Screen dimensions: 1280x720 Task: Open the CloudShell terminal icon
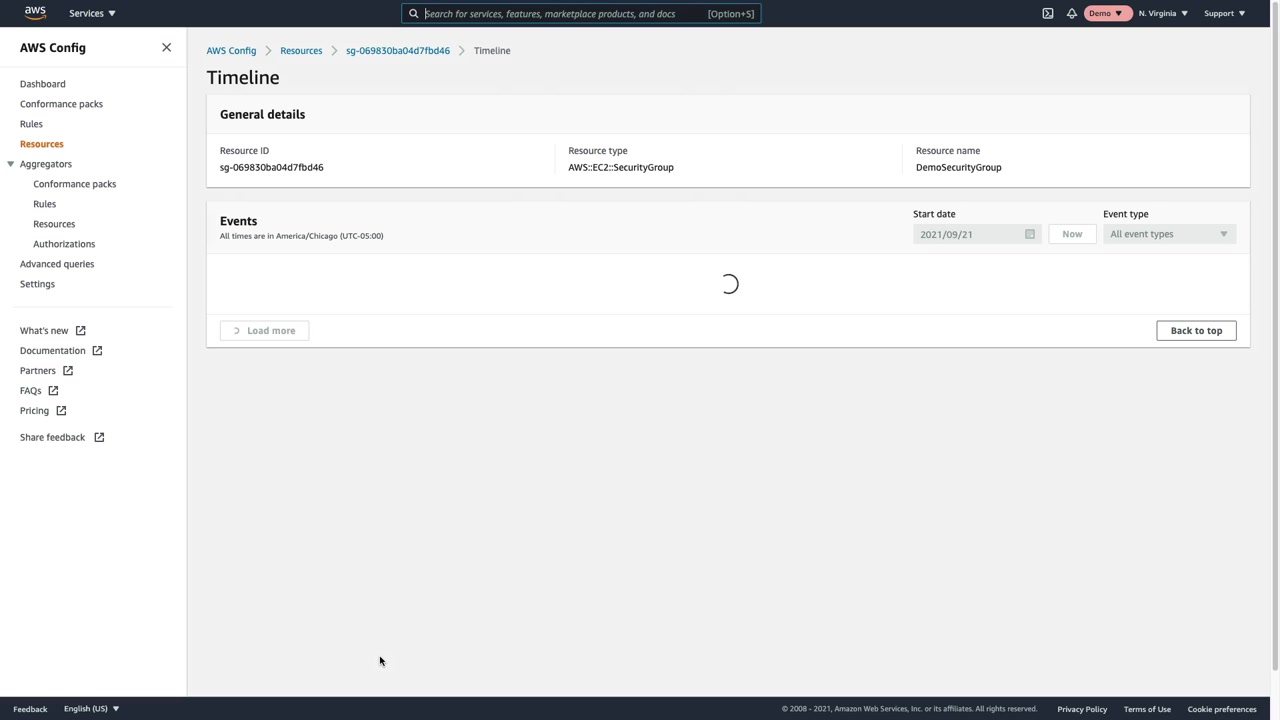pos(1048,13)
